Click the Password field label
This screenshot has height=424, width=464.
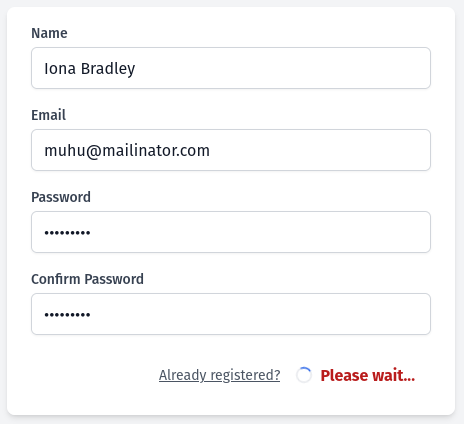[61, 197]
